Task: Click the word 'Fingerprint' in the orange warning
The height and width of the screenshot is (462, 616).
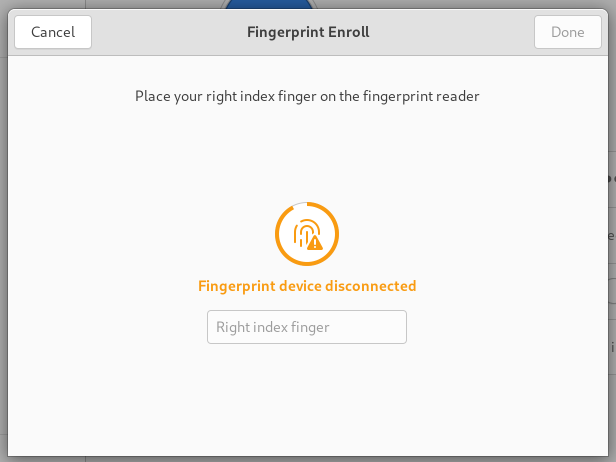Action: [237, 286]
